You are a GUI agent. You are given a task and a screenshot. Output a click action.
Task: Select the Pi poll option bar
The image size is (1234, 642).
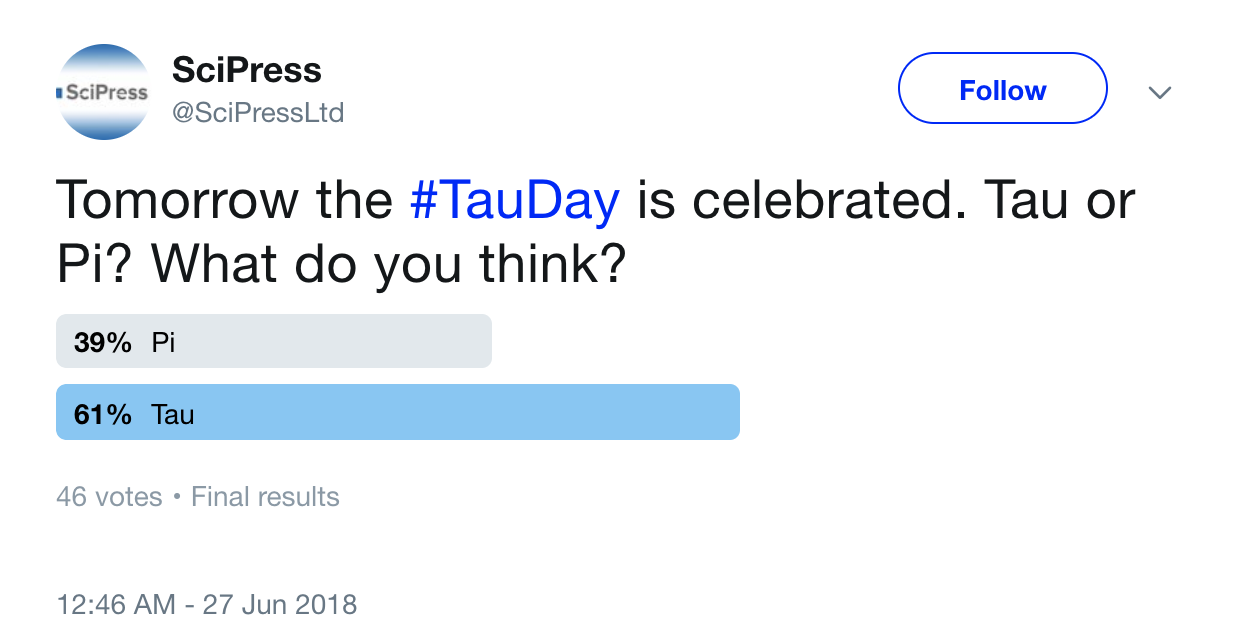pos(274,340)
